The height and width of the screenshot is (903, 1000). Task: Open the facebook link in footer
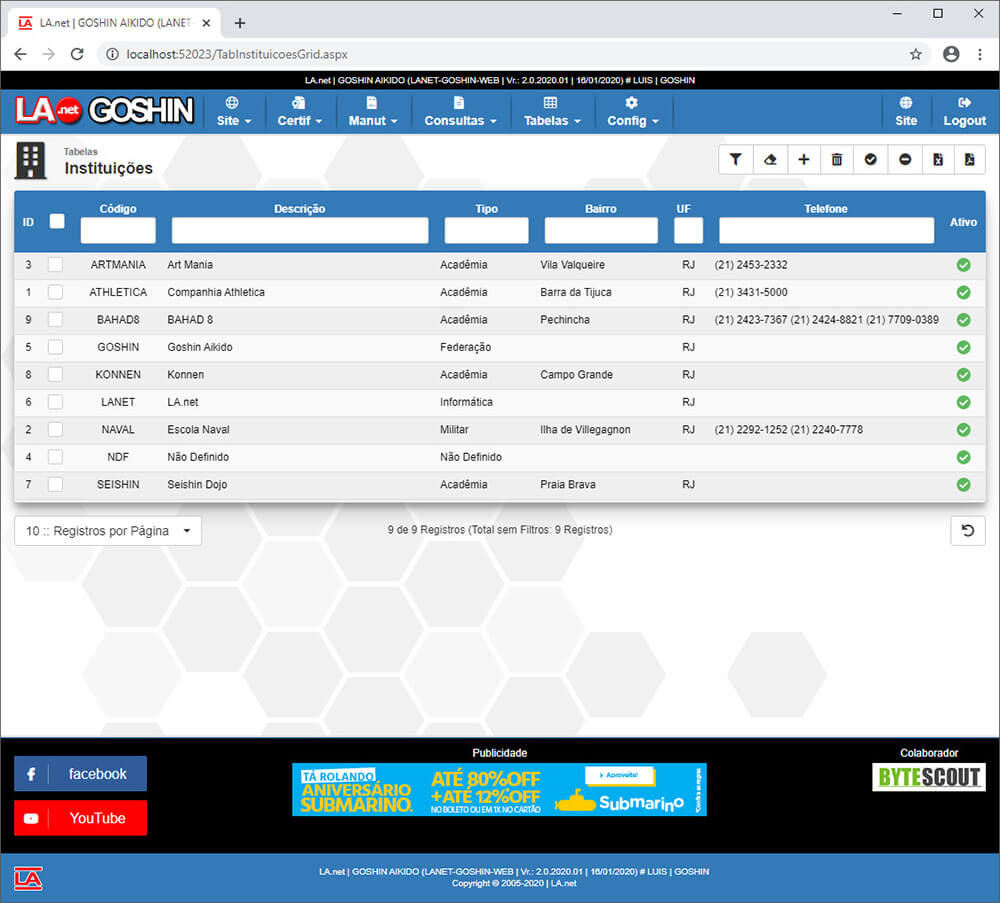[x=80, y=774]
